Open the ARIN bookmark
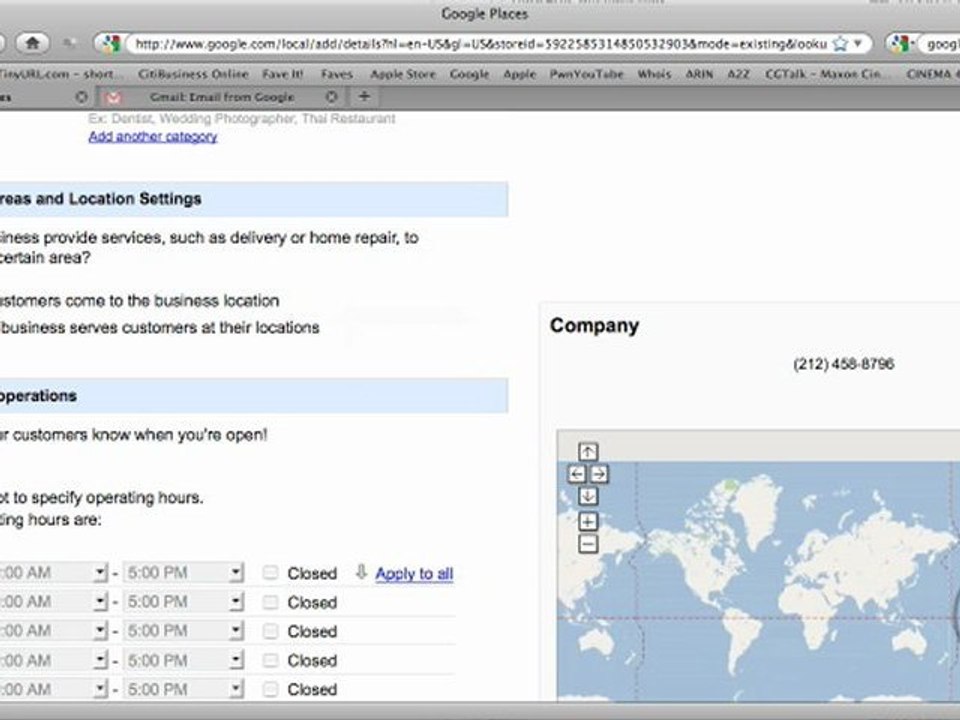Screen dimensions: 960x720 click(699, 74)
